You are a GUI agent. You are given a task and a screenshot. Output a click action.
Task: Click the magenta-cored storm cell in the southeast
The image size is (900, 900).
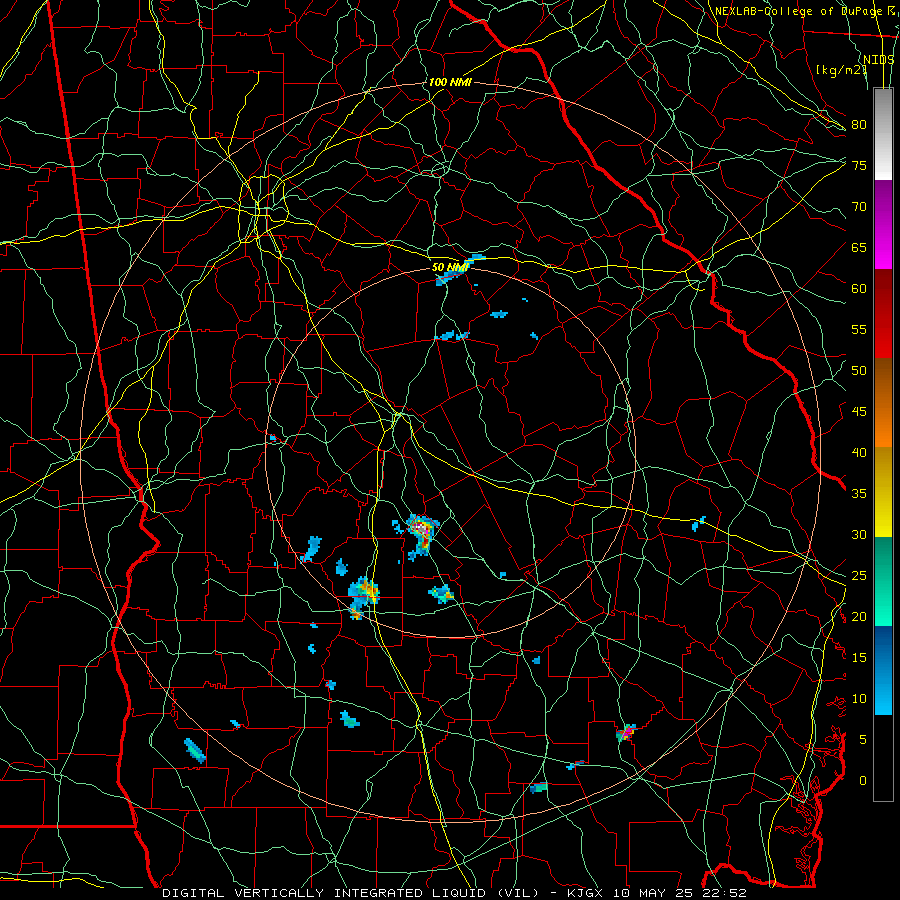pyautogui.click(x=626, y=732)
